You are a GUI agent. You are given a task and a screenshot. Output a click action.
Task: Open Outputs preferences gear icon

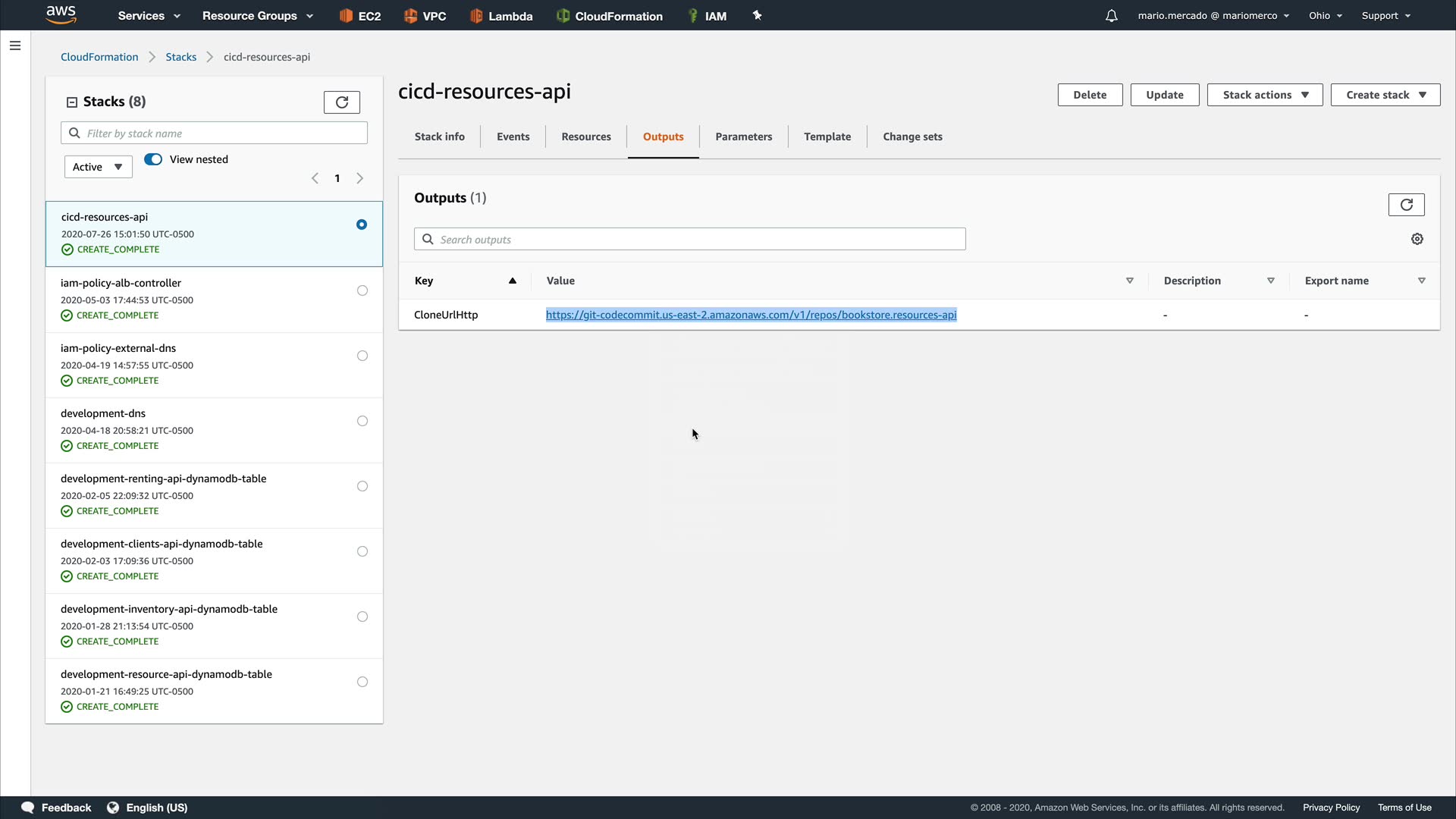[x=1417, y=239]
